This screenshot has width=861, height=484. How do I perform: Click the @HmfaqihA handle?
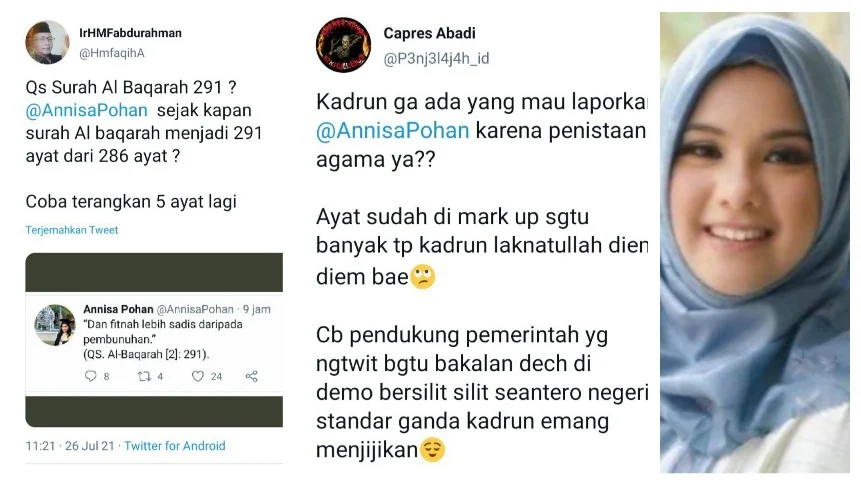[x=112, y=53]
